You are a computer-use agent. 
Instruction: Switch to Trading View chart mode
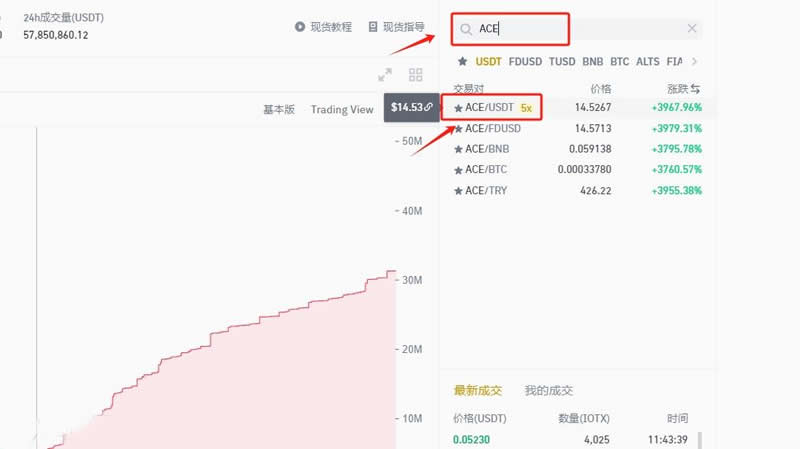pyautogui.click(x=342, y=110)
